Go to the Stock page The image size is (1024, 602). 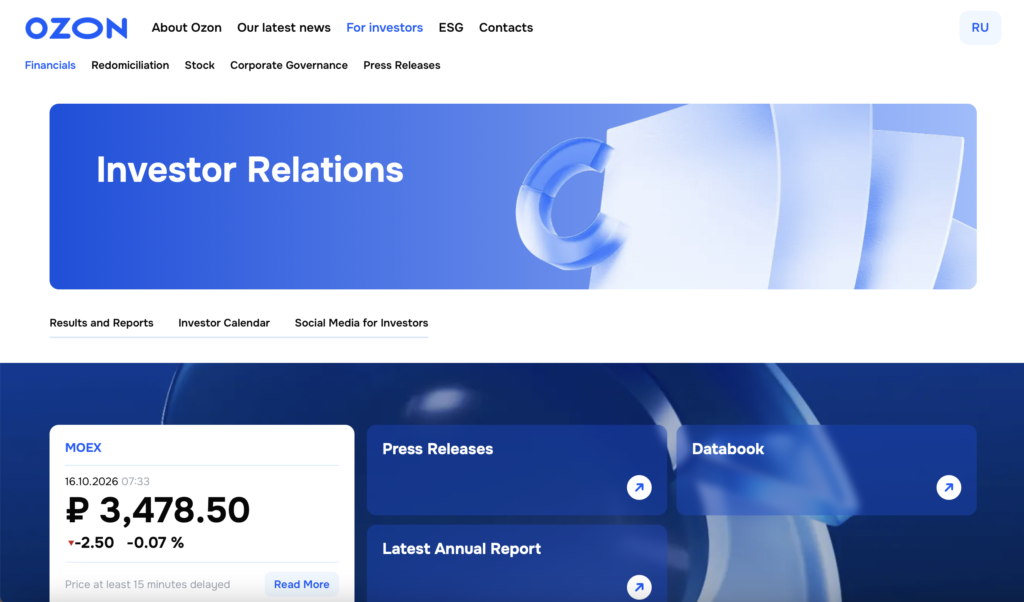pyautogui.click(x=200, y=65)
